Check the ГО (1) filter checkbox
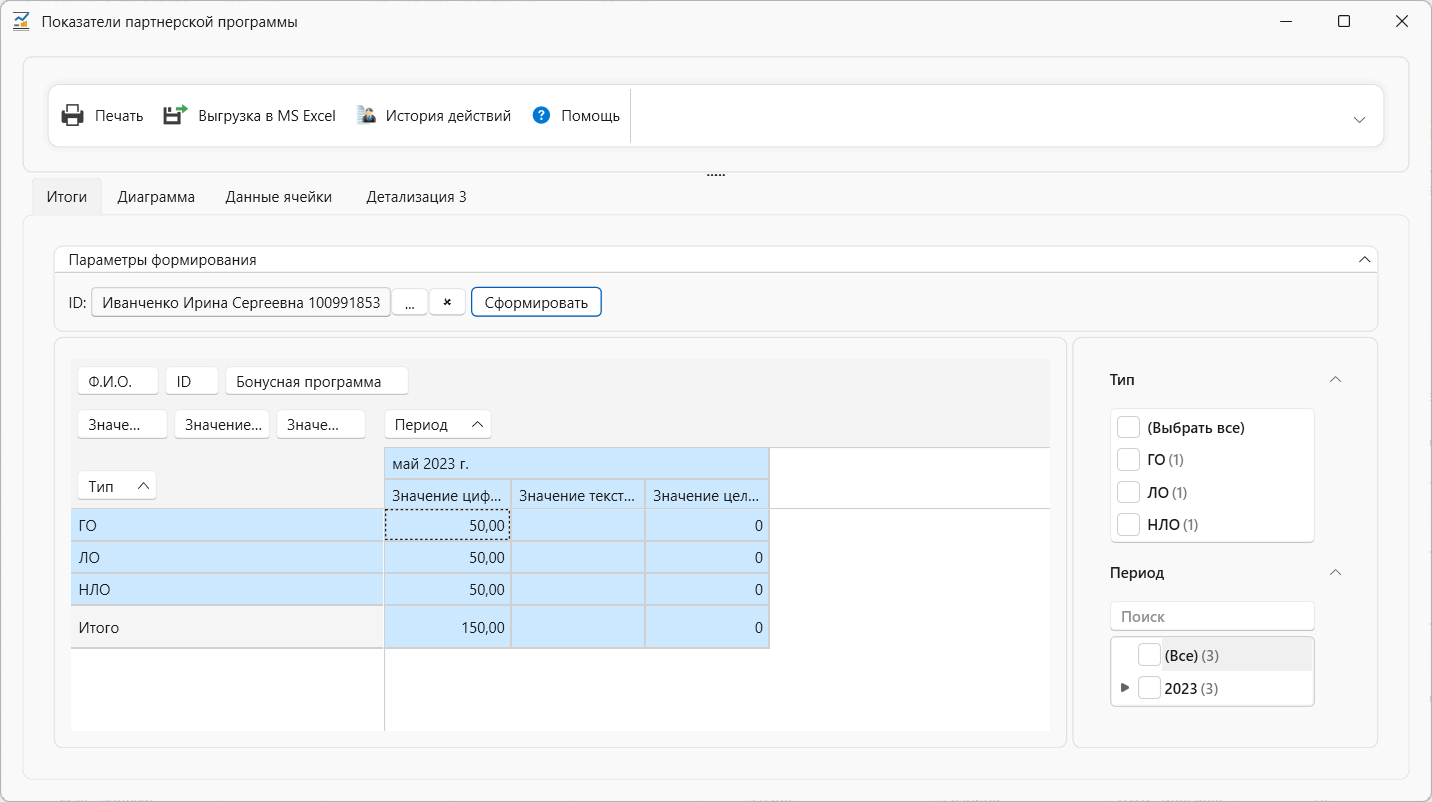This screenshot has height=802, width=1432. point(1128,459)
